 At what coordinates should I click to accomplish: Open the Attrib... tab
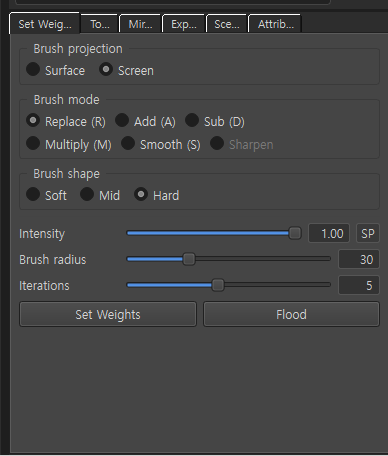pyautogui.click(x=275, y=24)
